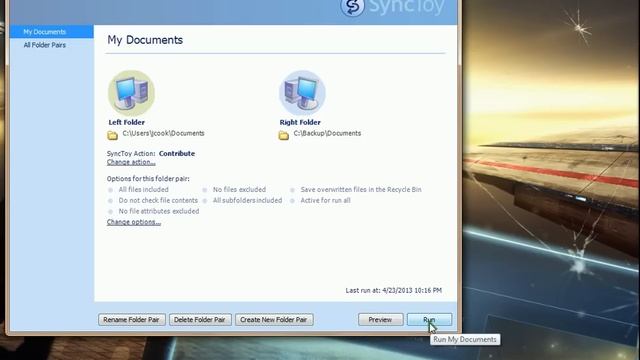This screenshot has width=640, height=360.
Task: Click the folder icon beside C:\Backup\Documents
Action: (284, 135)
